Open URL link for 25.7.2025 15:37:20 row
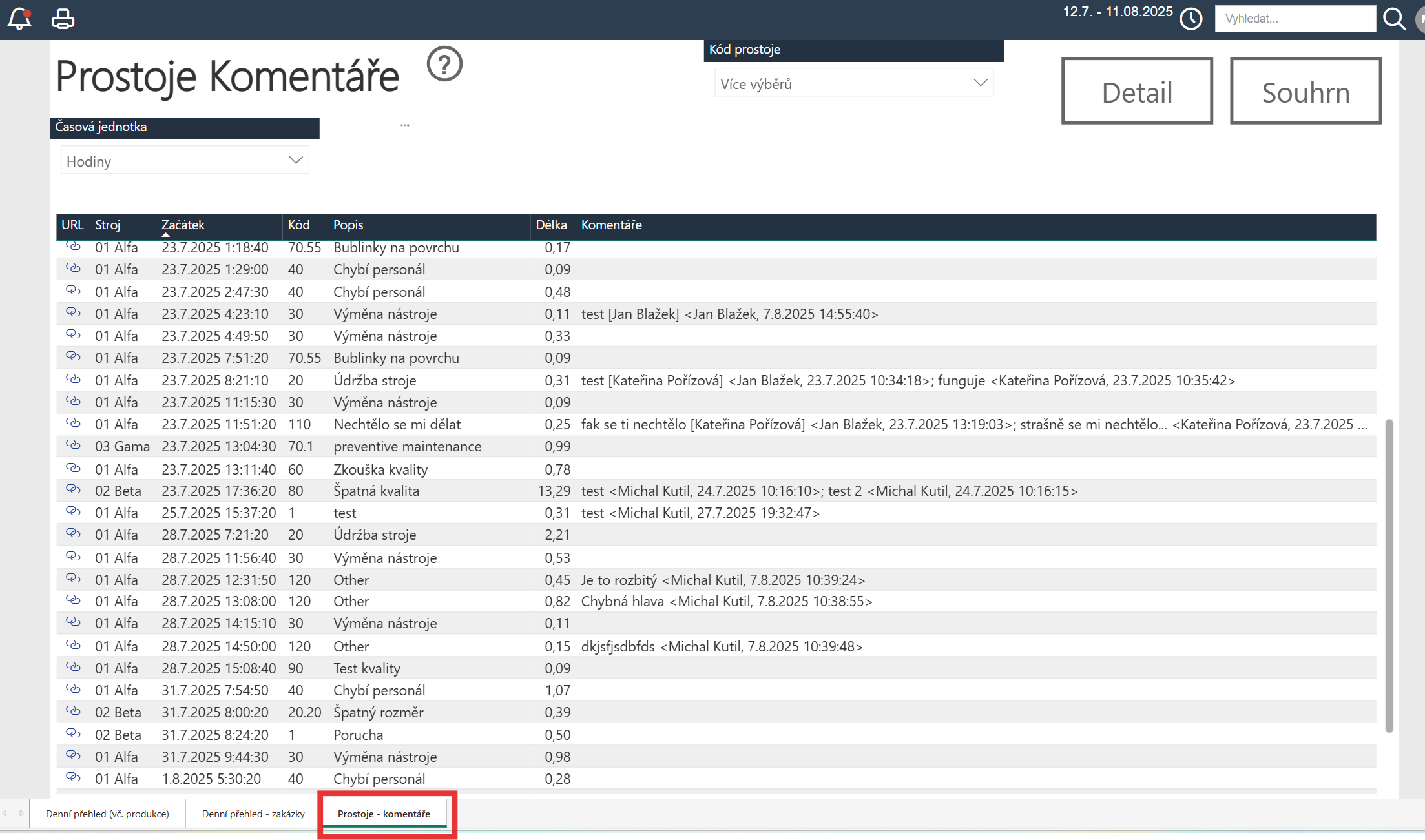The height and width of the screenshot is (840, 1425). (x=73, y=511)
